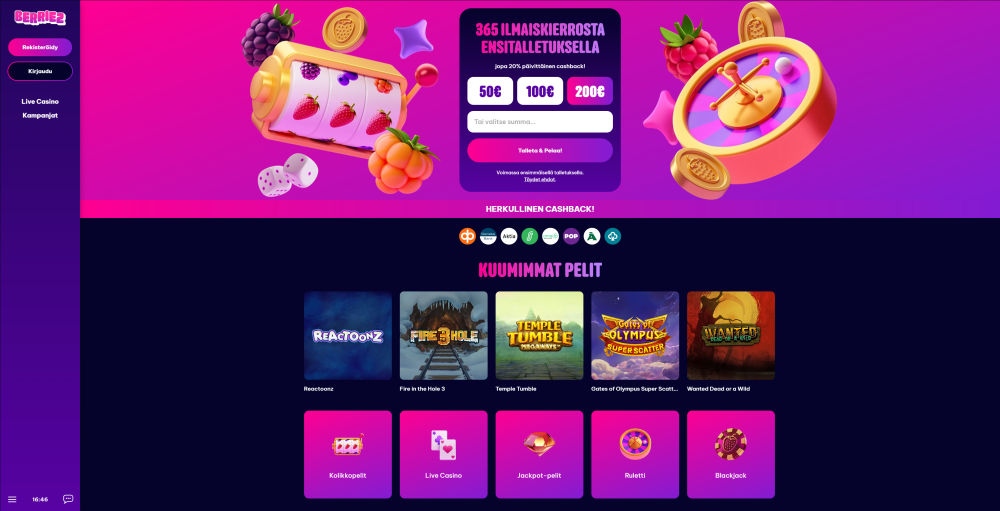The height and width of the screenshot is (511, 1000).
Task: Click the Rekisteröidy button
Action: (40, 47)
